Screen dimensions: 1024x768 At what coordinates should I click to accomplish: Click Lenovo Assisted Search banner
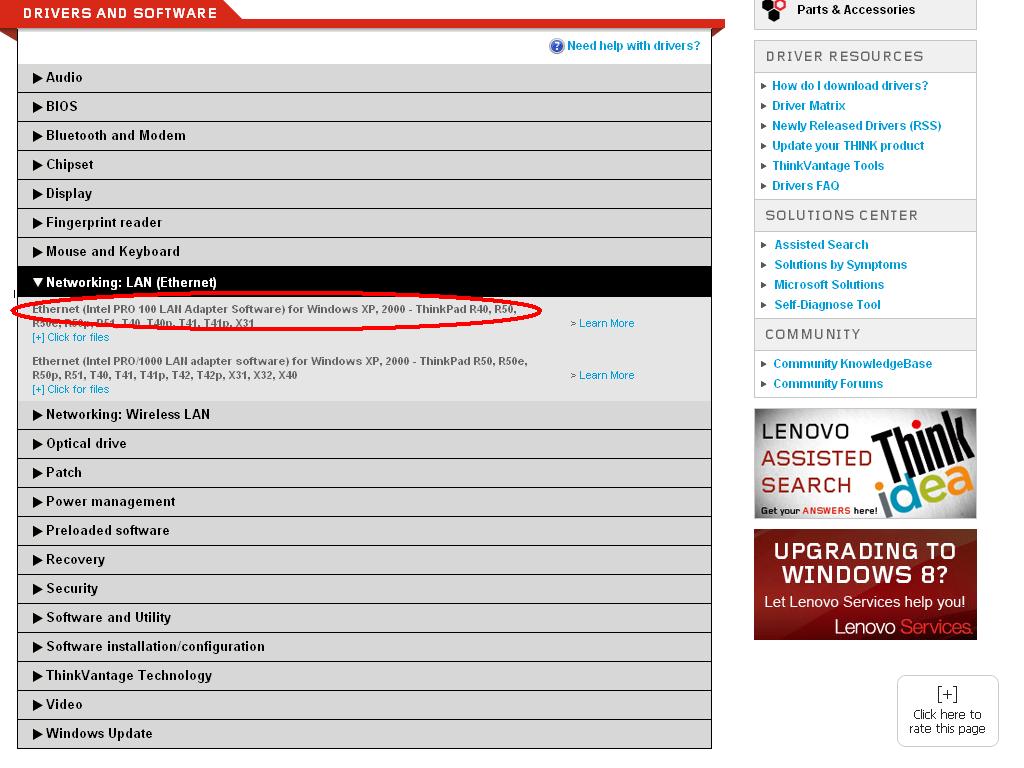point(865,464)
